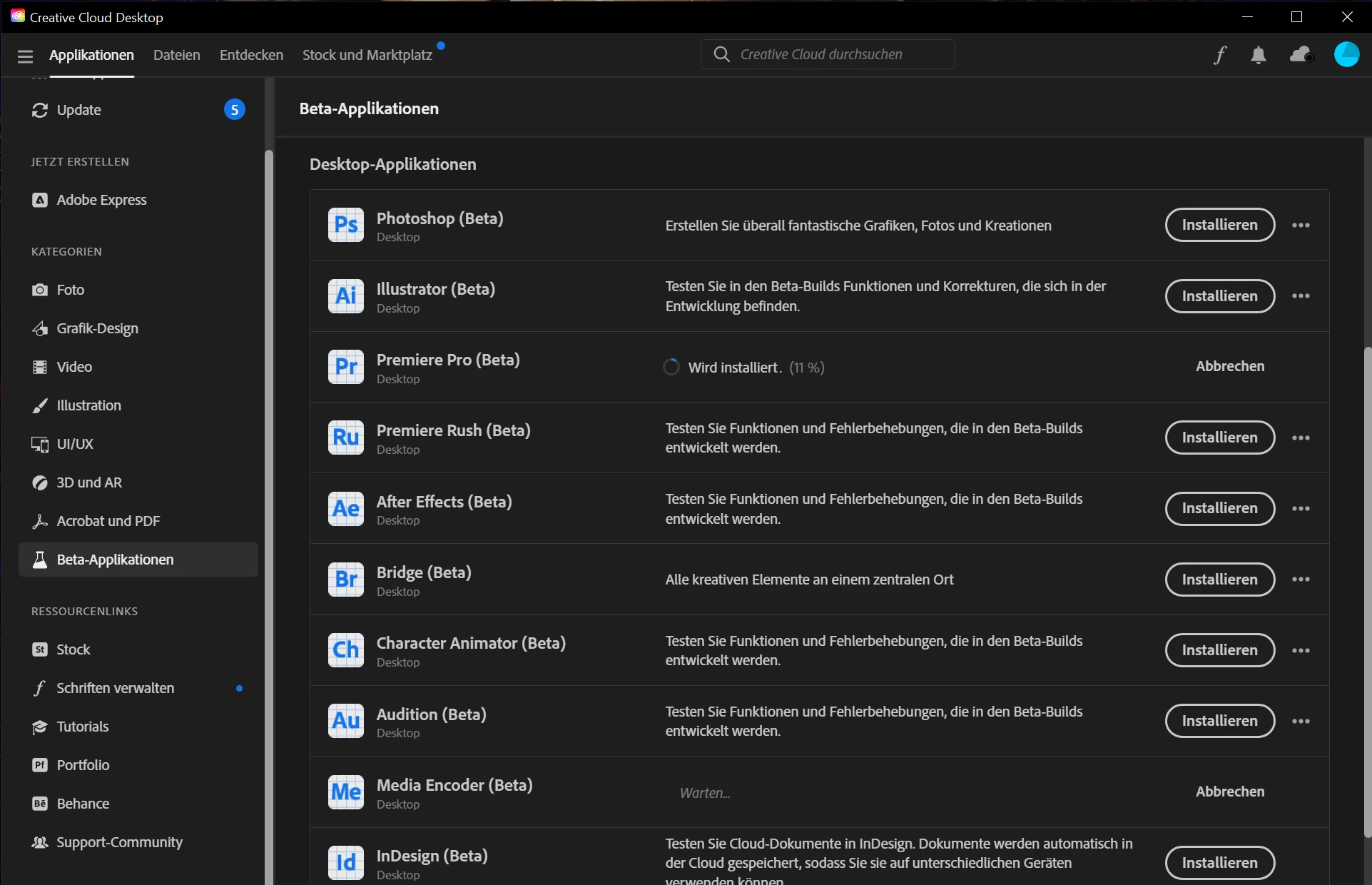Viewport: 1372px width, 885px height.
Task: Open the user profile avatar
Action: pyautogui.click(x=1346, y=55)
